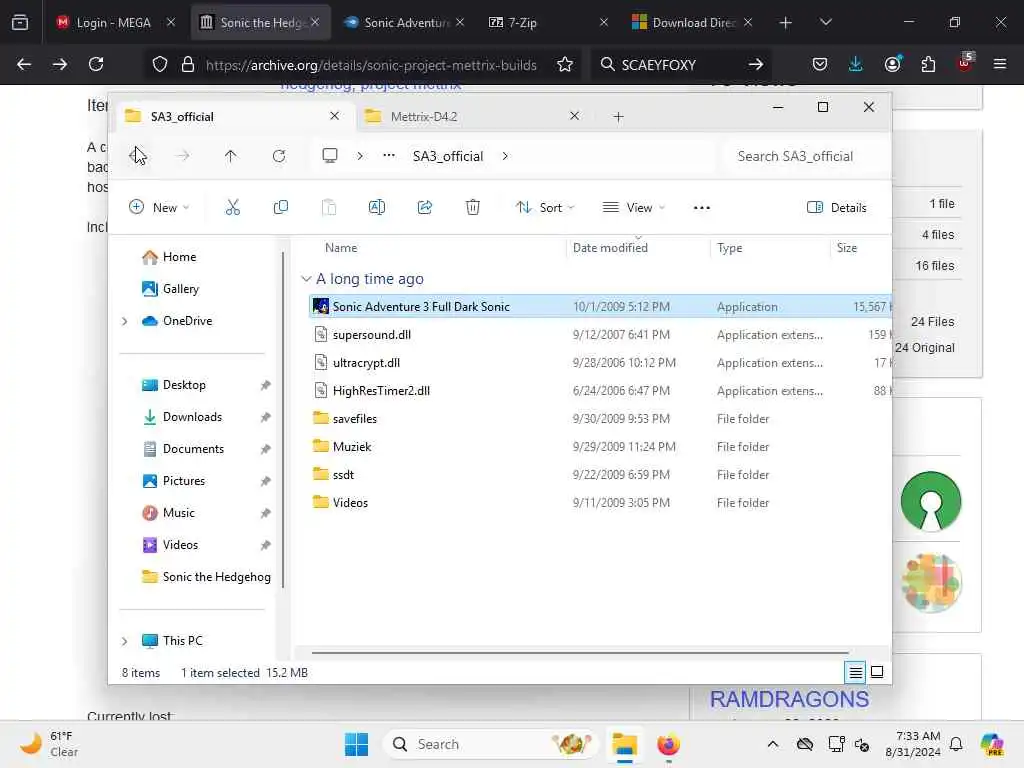Click the Copy icon in Explorer toolbar

pos(281,208)
